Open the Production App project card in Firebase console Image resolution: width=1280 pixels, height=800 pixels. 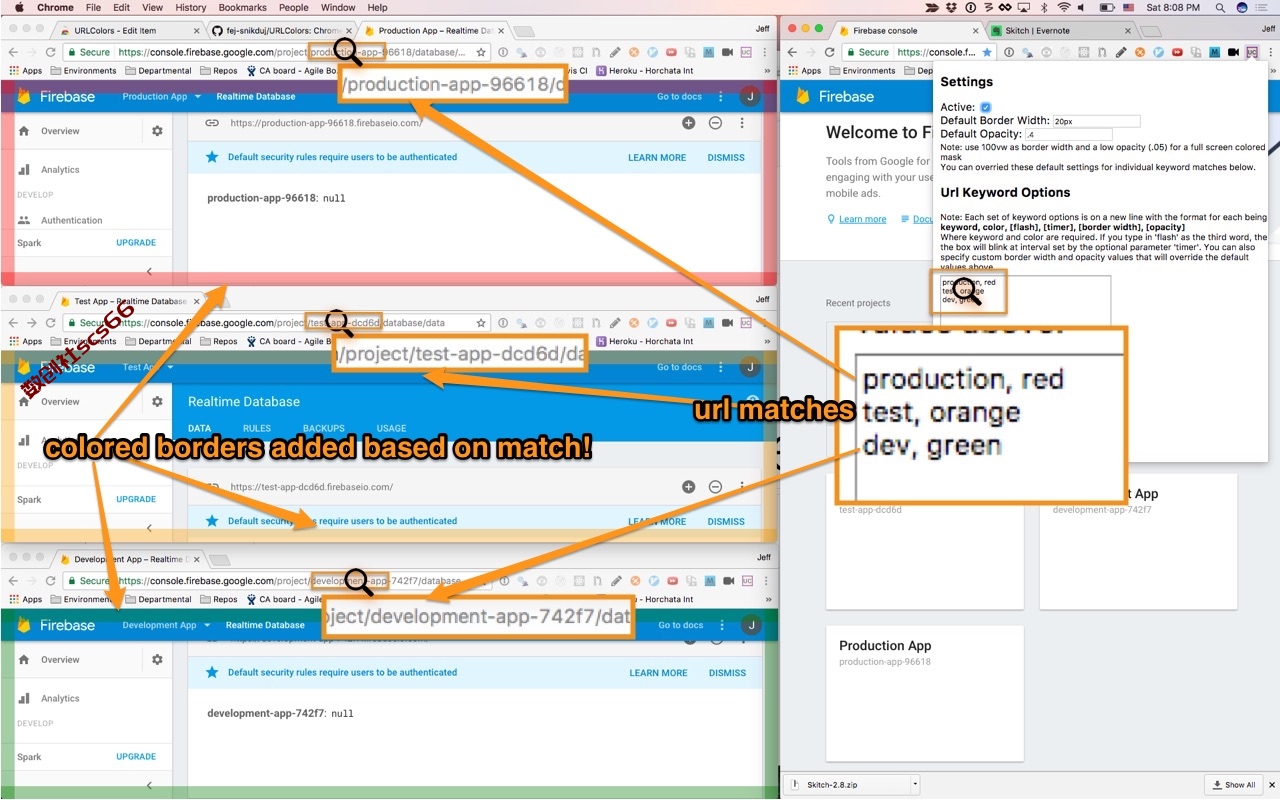click(925, 694)
